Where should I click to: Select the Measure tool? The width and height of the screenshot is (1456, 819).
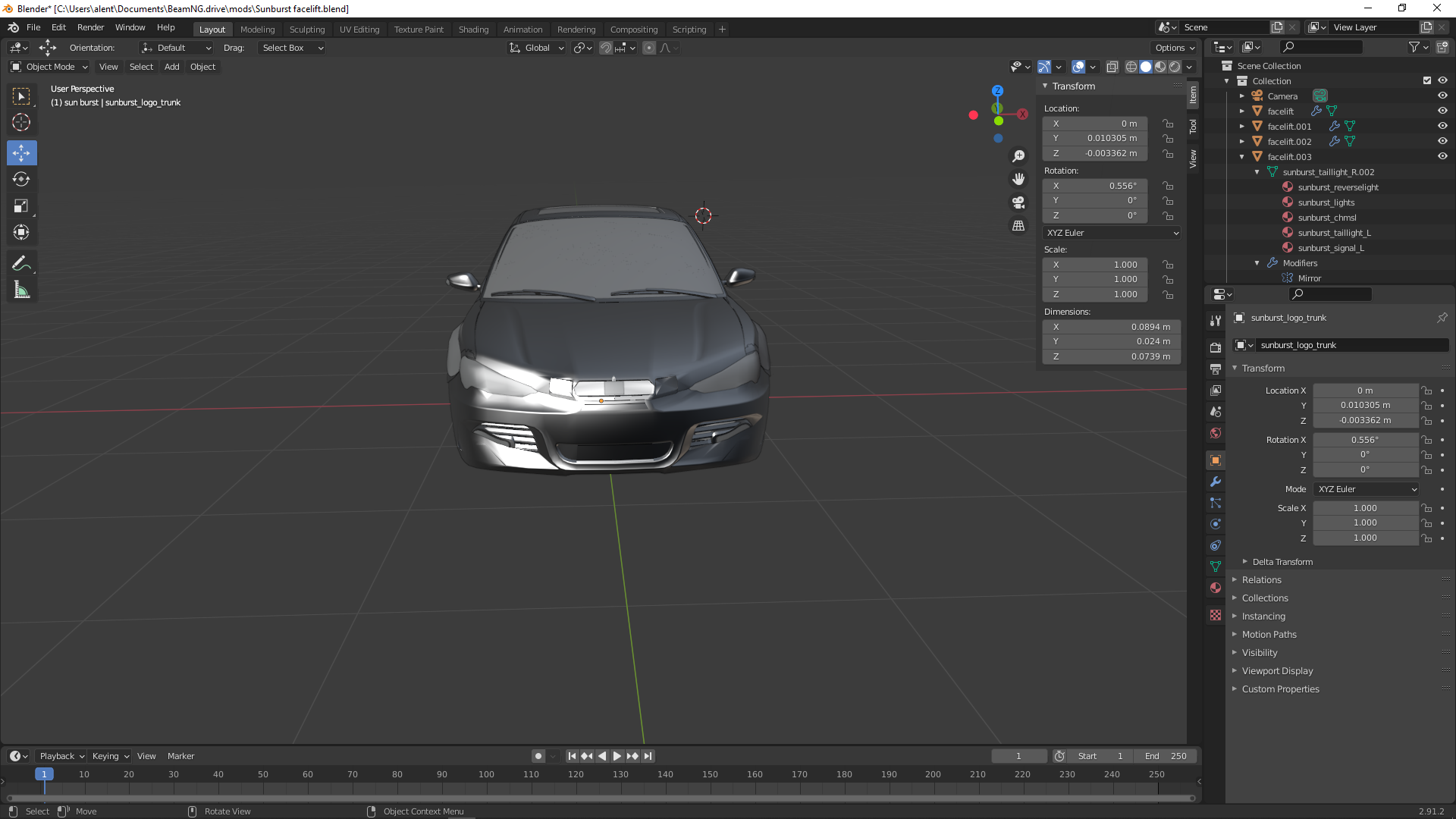coord(21,290)
